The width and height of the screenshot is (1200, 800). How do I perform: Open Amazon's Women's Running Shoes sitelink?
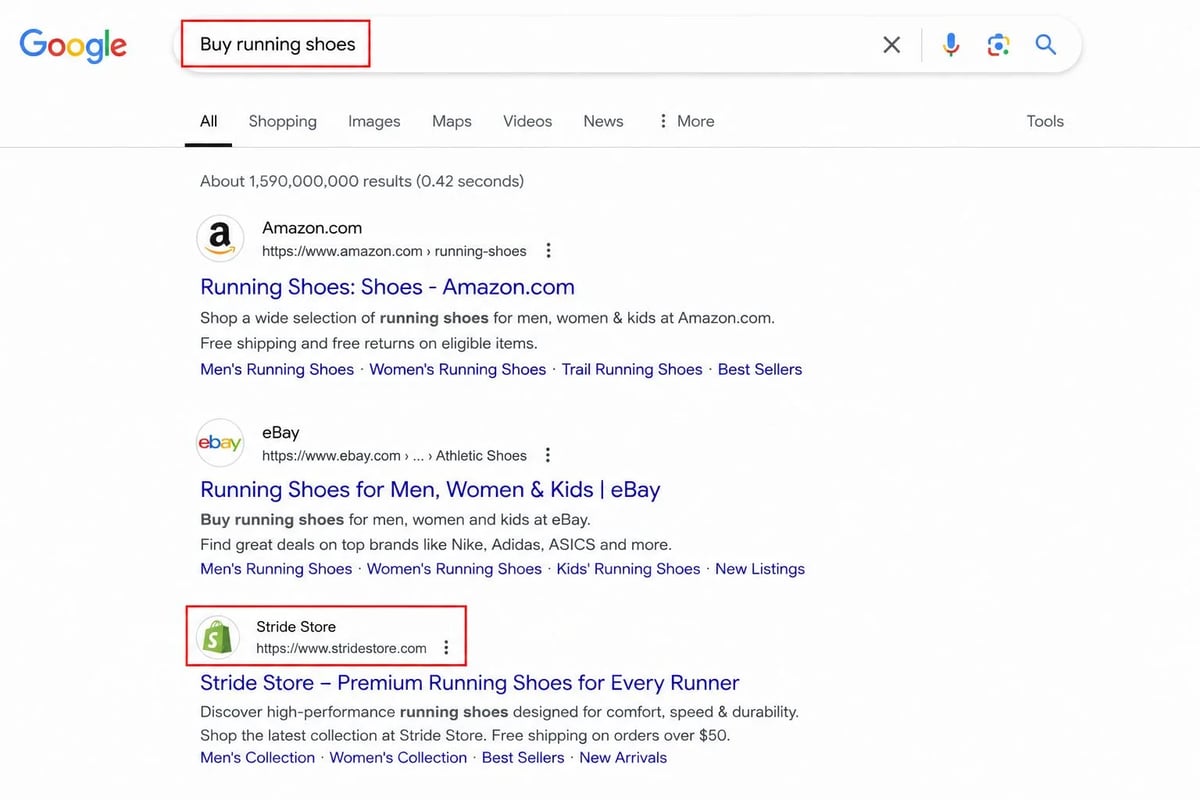[x=457, y=369]
